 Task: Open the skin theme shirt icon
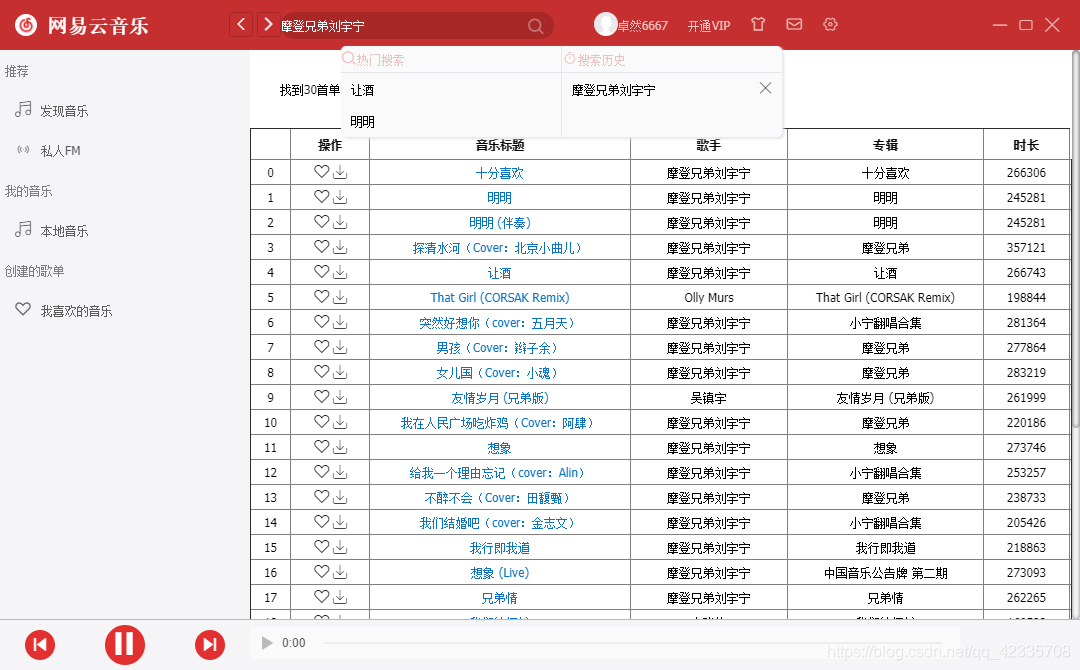[758, 24]
